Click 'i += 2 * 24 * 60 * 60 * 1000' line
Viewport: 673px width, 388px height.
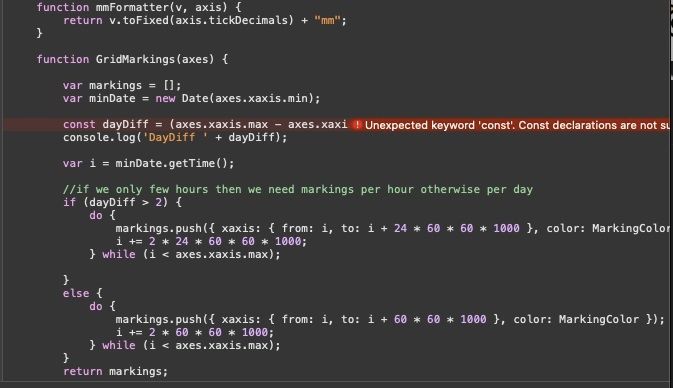pyautogui.click(x=211, y=241)
